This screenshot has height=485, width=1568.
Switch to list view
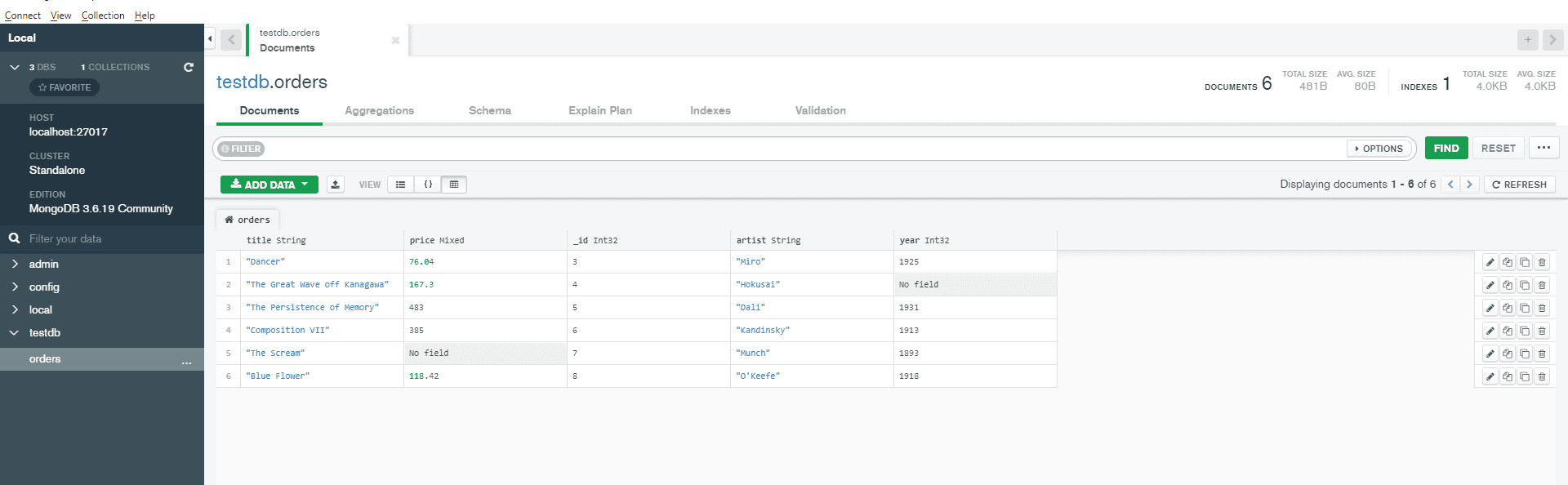pyautogui.click(x=400, y=185)
